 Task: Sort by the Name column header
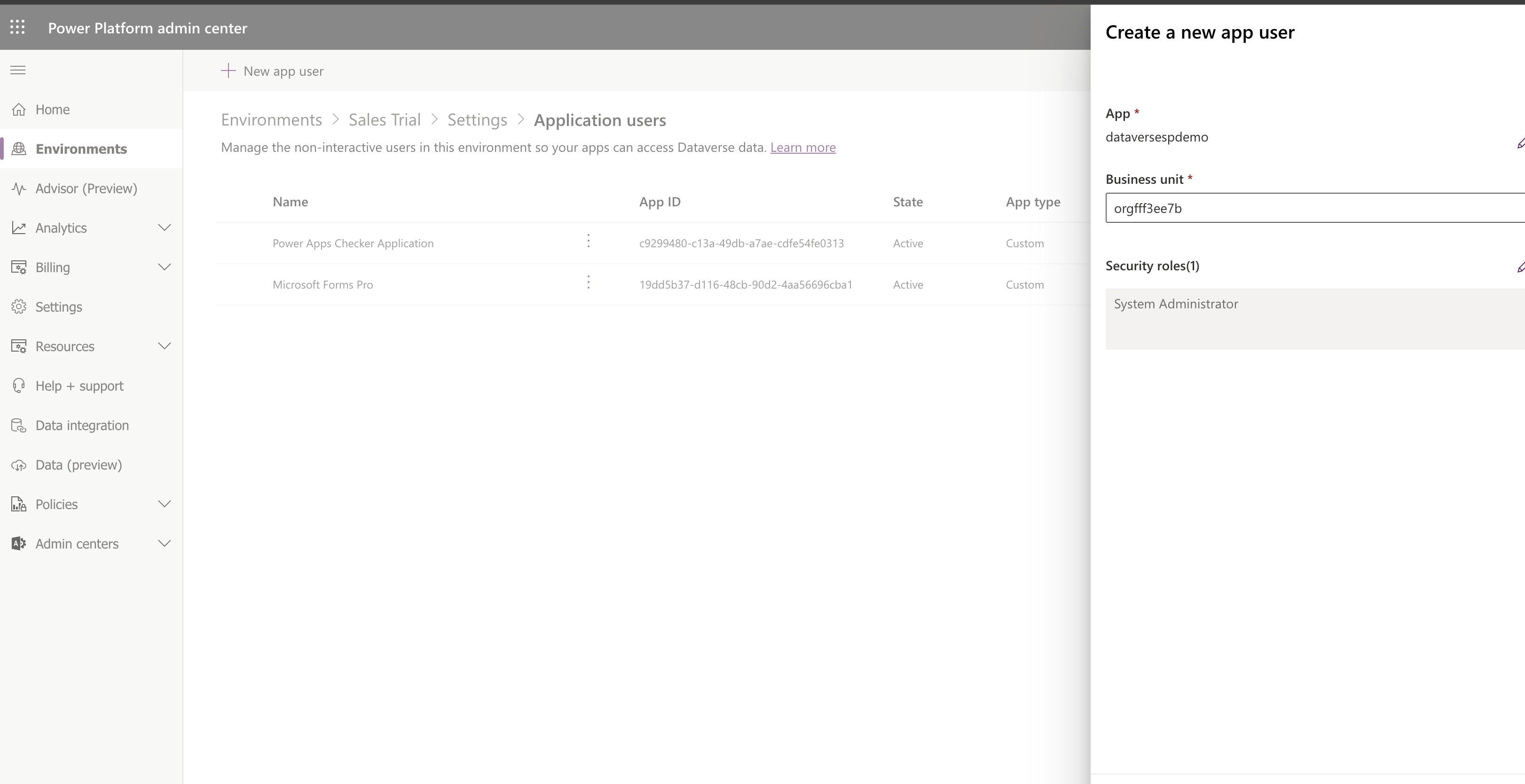click(x=290, y=202)
